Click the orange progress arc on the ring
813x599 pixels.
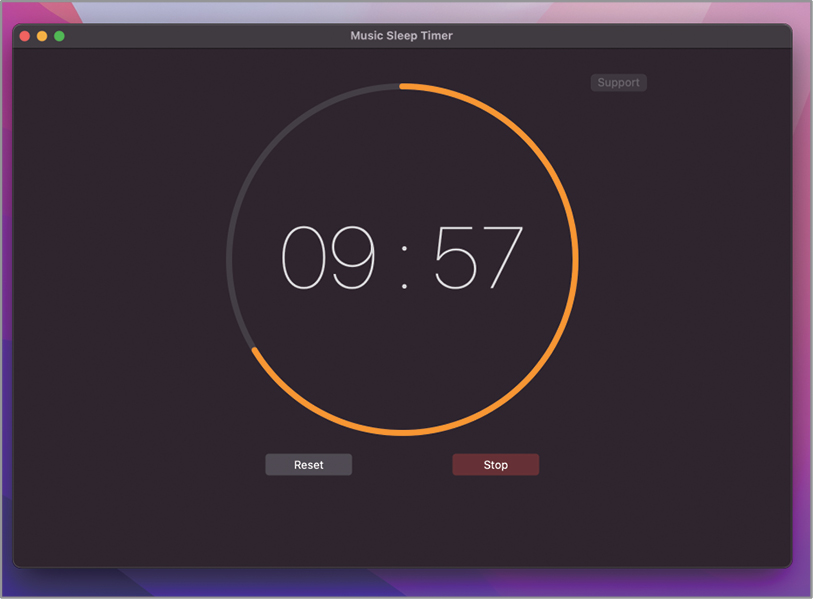(x=576, y=260)
